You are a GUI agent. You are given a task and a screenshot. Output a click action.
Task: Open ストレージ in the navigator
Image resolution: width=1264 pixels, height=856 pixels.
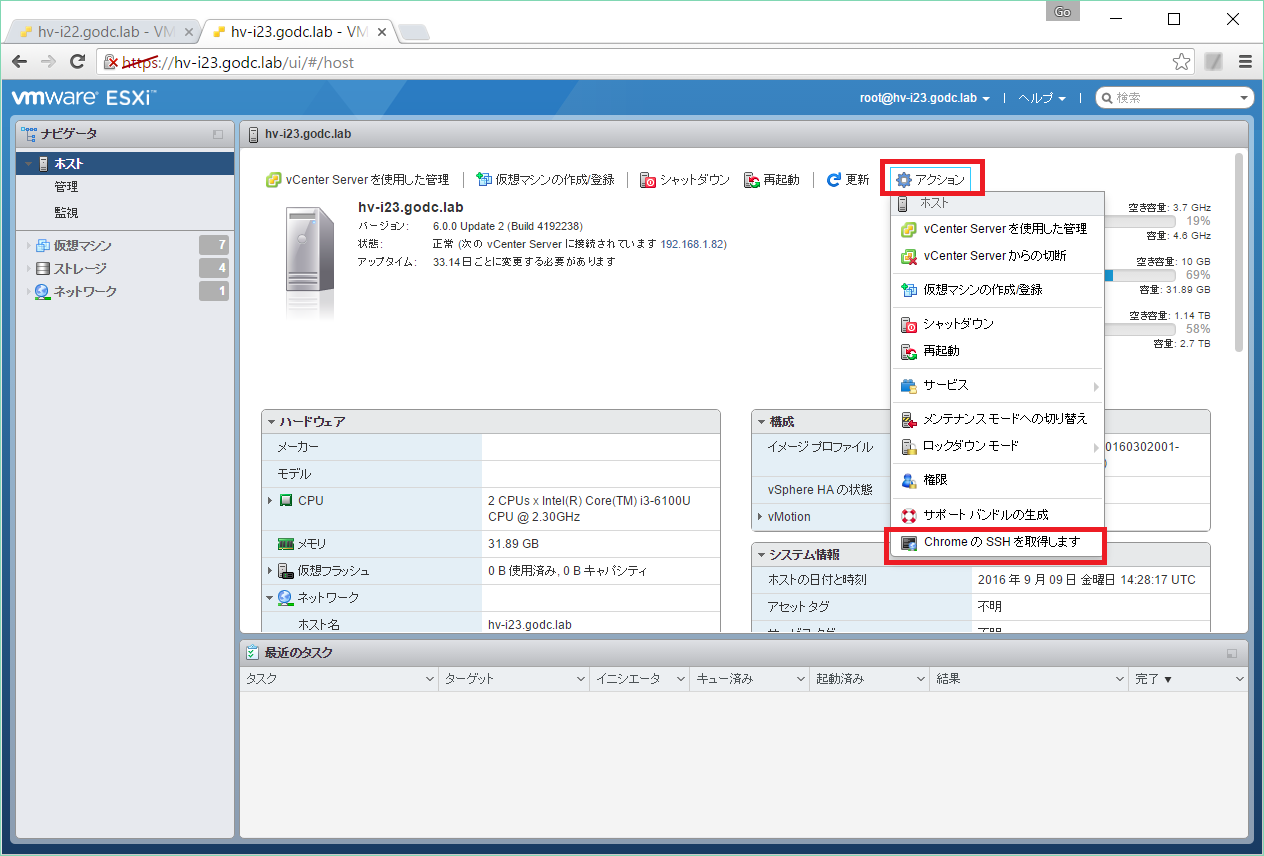pos(80,268)
